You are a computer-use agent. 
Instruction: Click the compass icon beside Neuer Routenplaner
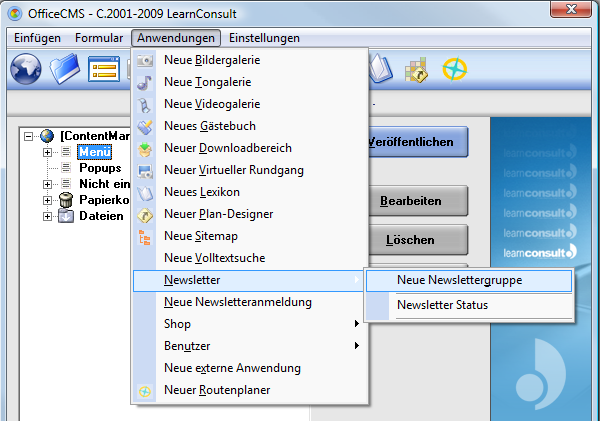pos(145,391)
